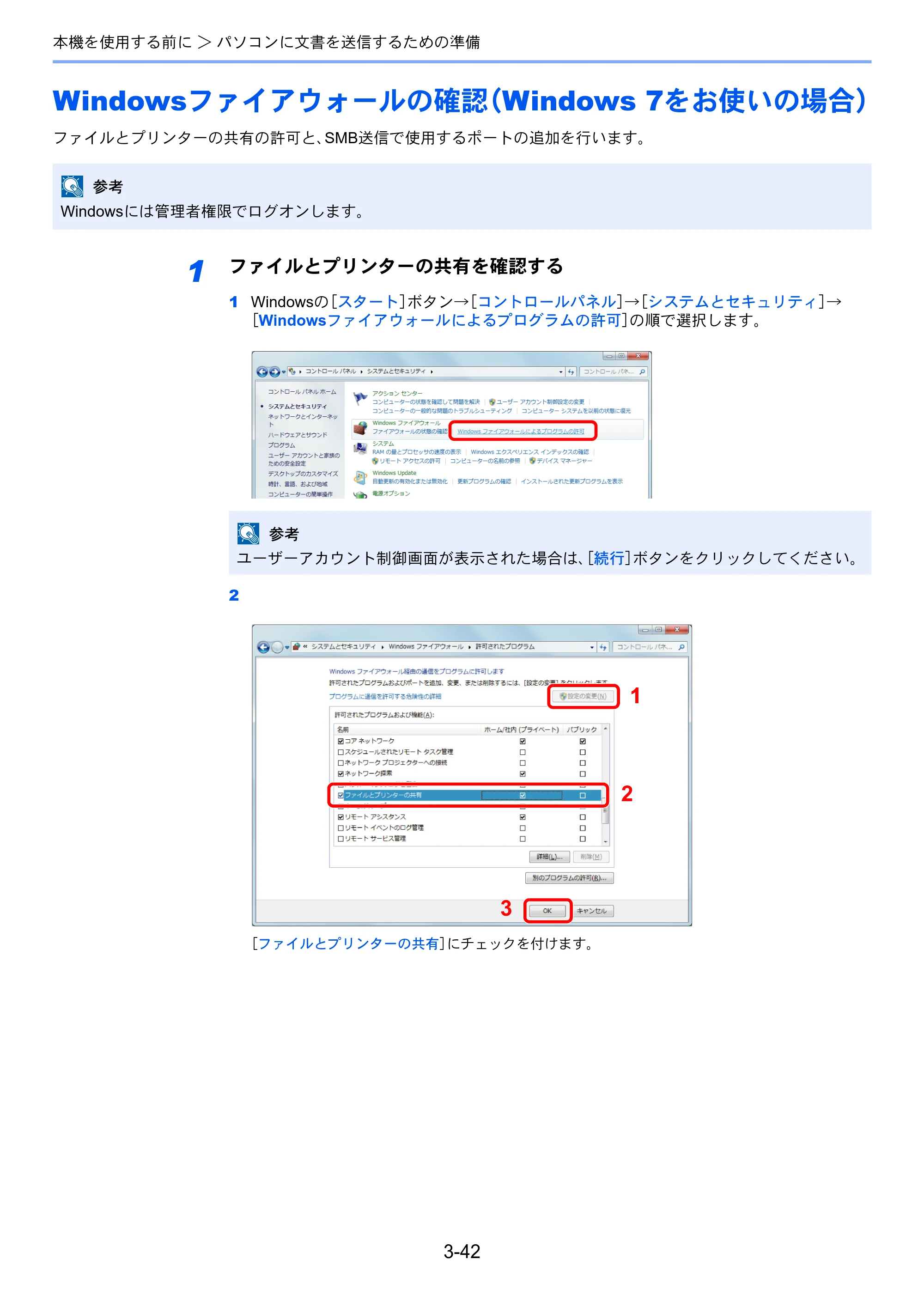This screenshot has width=924, height=1308.
Task: Toggle the スケジュールされたリモート タスク管理 checkbox
Action: tap(340, 752)
